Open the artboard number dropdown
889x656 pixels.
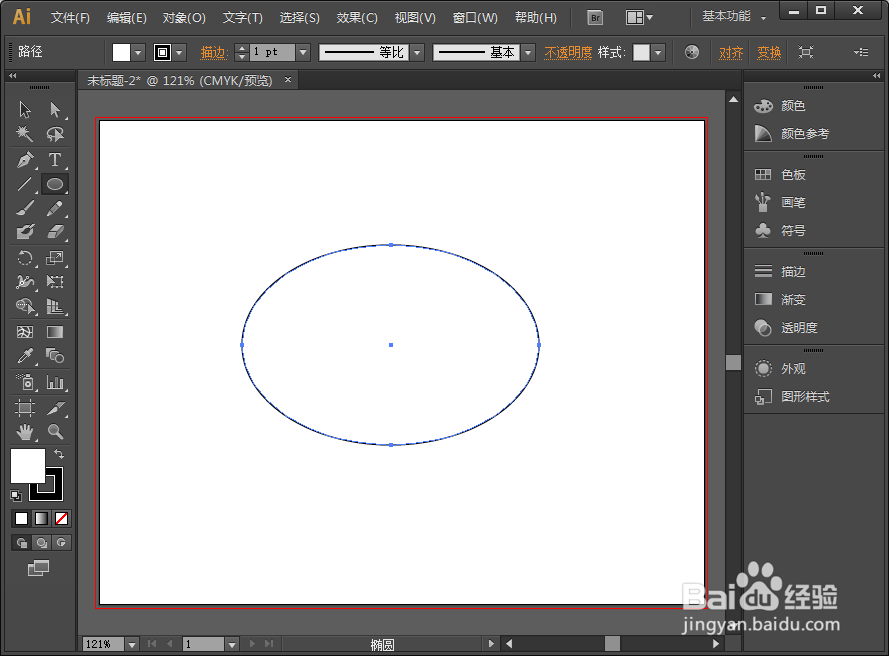[231, 644]
